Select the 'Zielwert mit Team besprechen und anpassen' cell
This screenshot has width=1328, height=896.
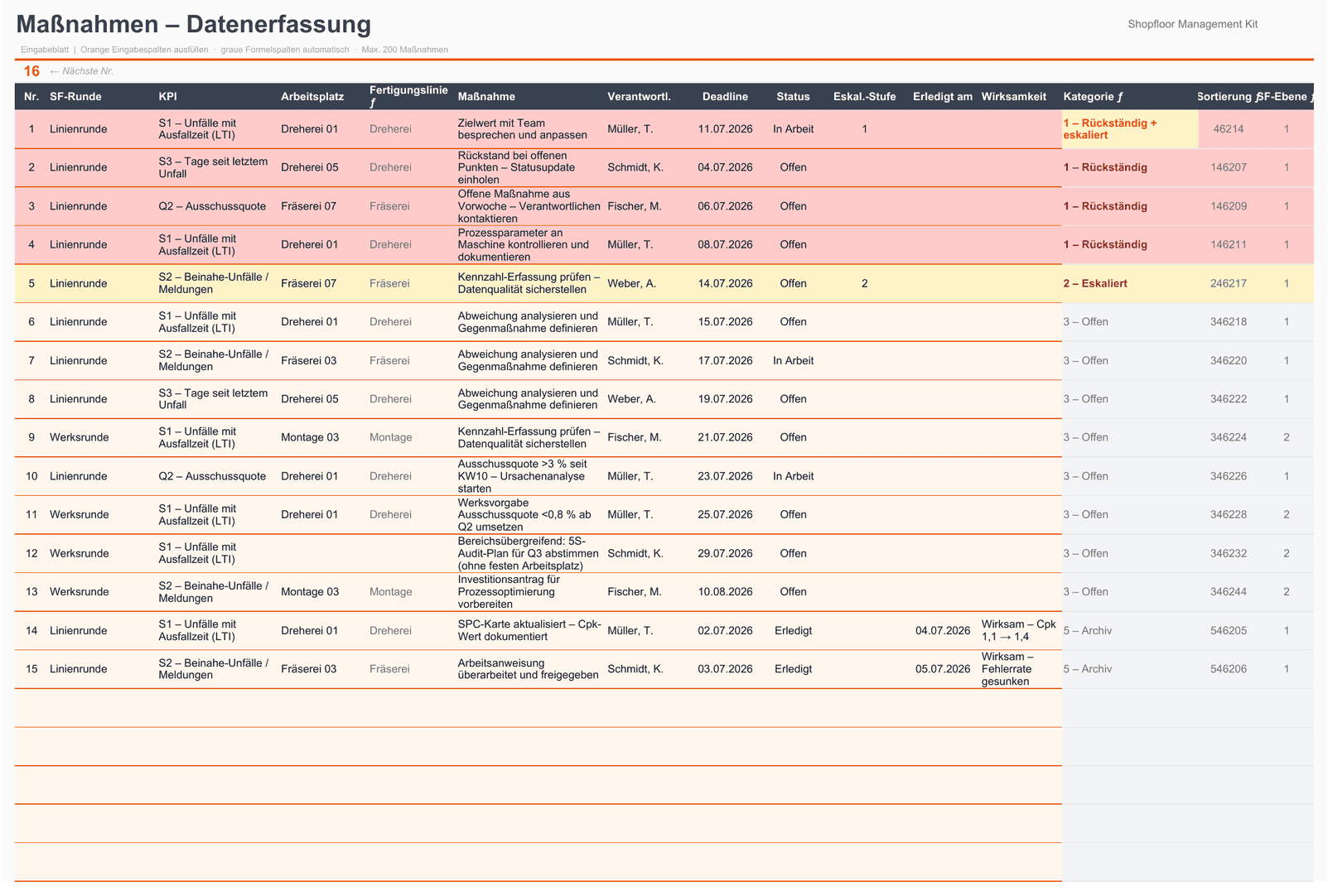click(531, 129)
